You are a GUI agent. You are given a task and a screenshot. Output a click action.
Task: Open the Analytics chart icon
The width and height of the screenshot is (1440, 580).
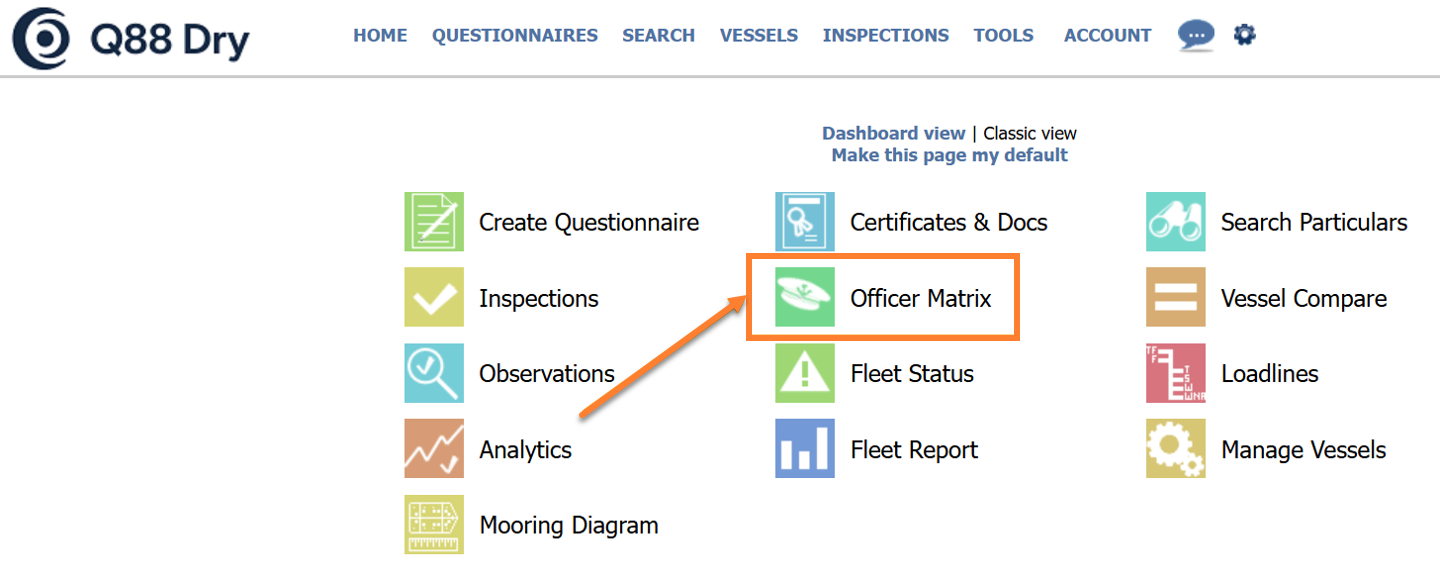[x=434, y=449]
